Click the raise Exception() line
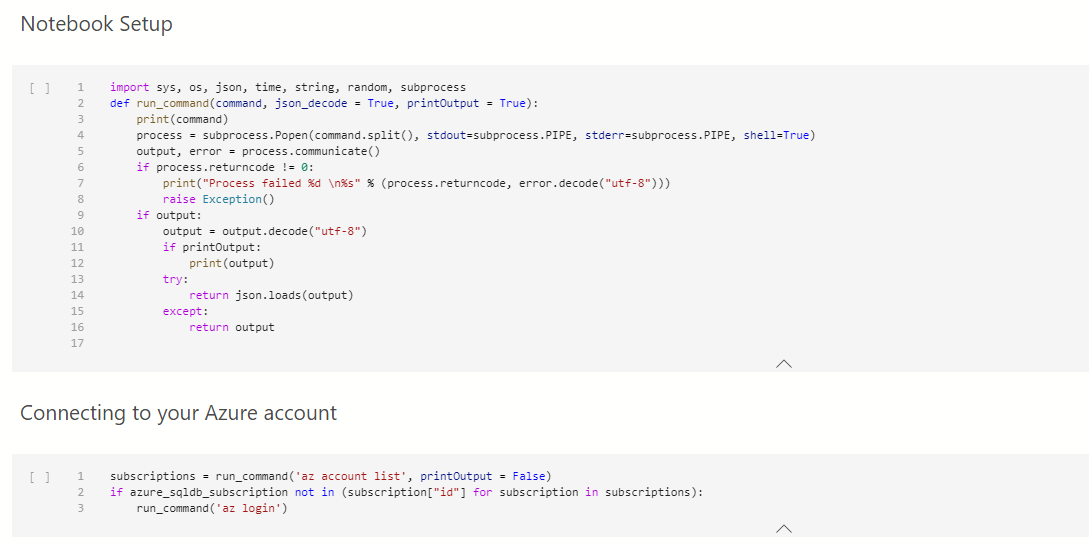The image size is (1089, 543). pyautogui.click(x=219, y=199)
